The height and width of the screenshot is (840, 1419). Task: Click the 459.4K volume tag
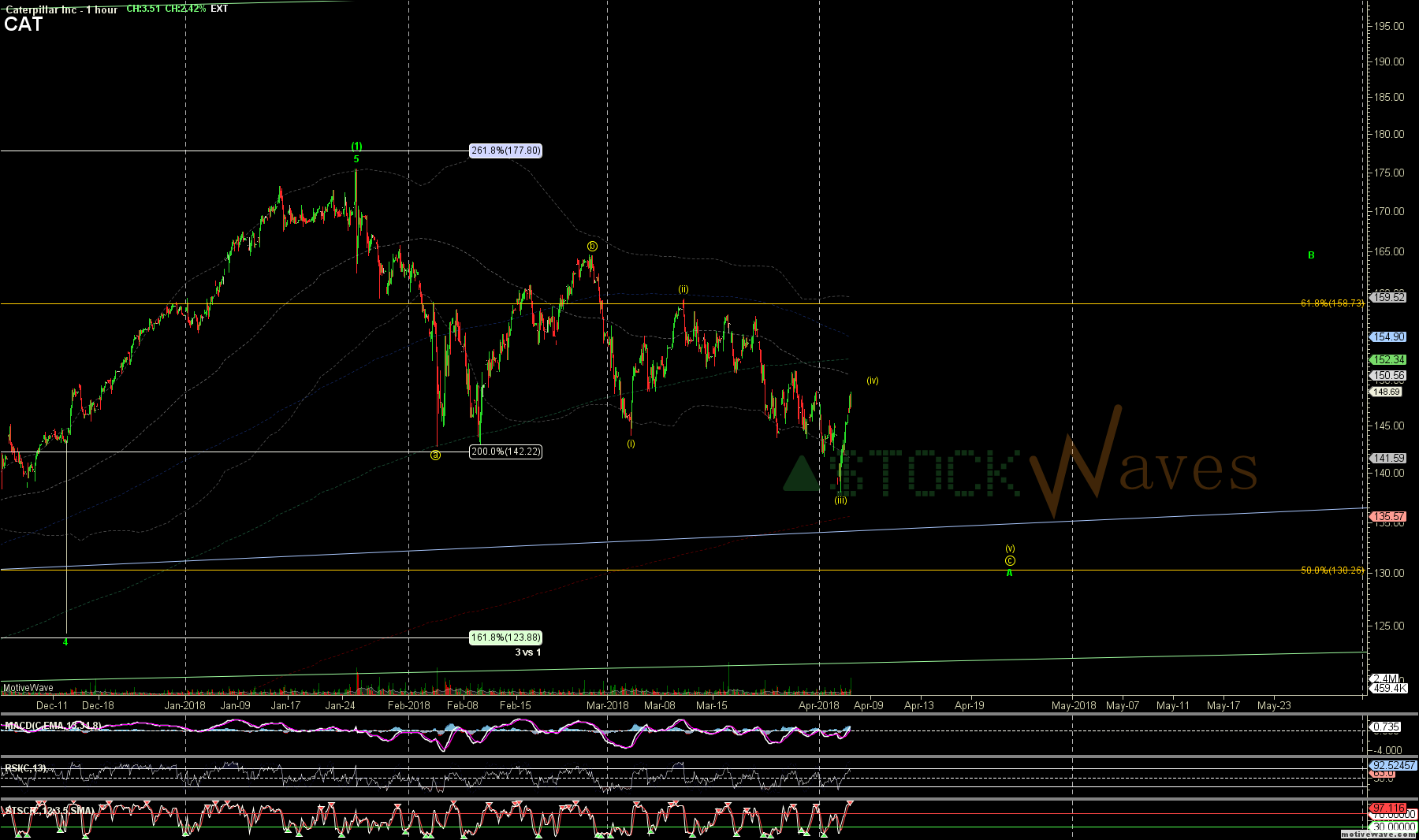[1388, 688]
